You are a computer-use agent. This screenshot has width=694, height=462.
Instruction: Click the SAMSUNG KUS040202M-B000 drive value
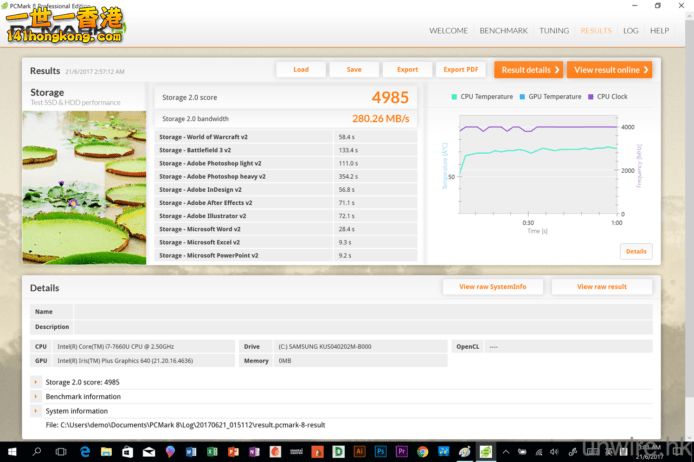pyautogui.click(x=325, y=346)
